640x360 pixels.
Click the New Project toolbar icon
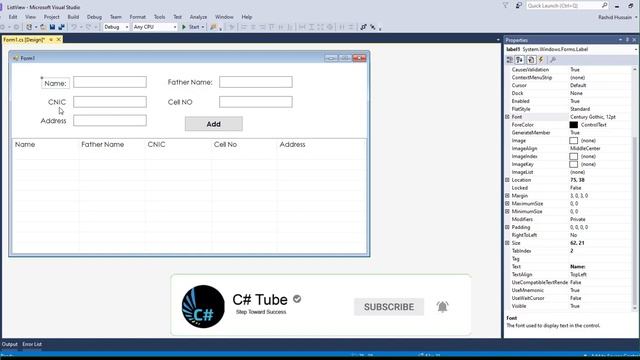(x=29, y=27)
